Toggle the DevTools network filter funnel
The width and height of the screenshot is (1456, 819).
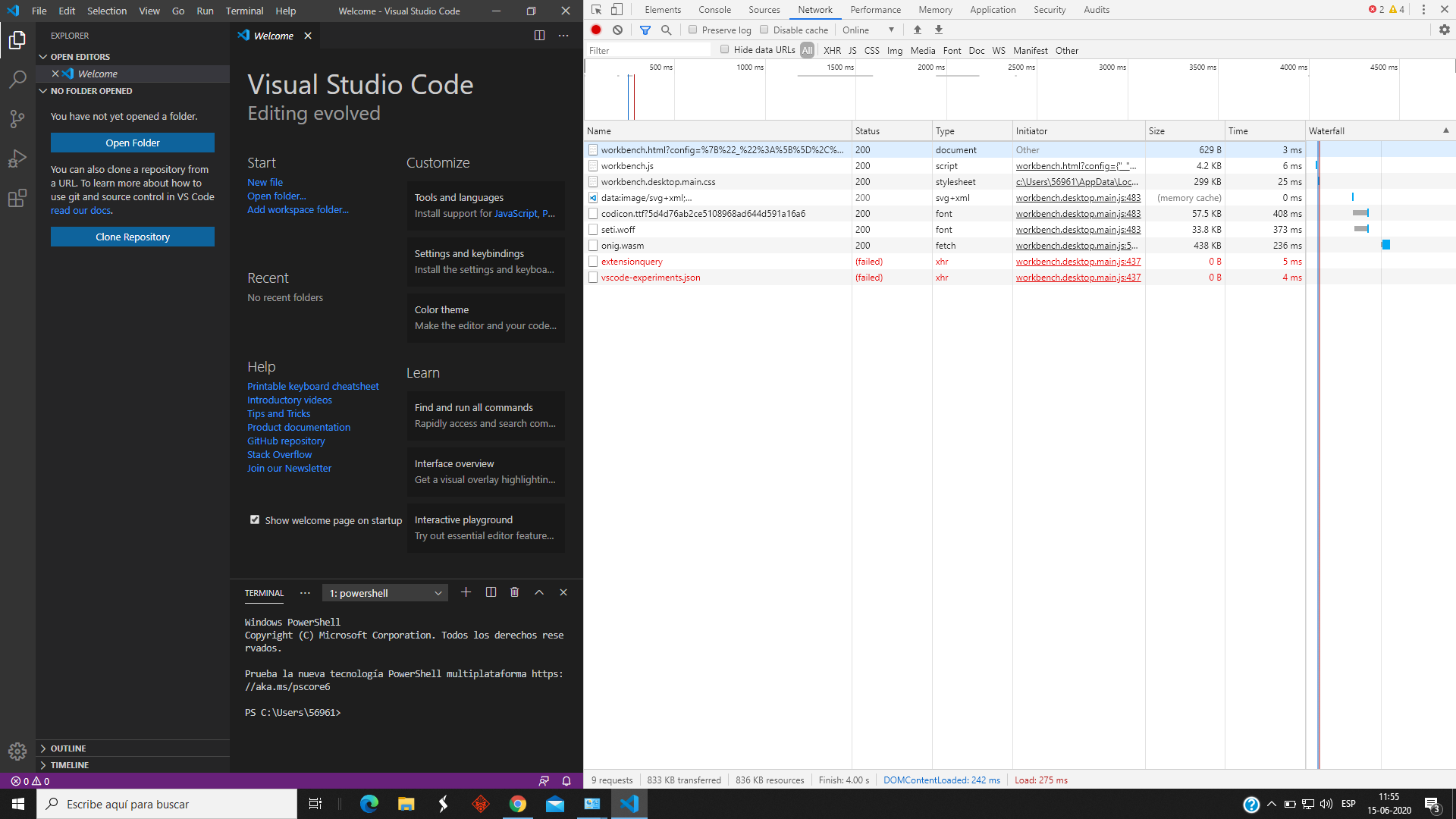point(645,30)
